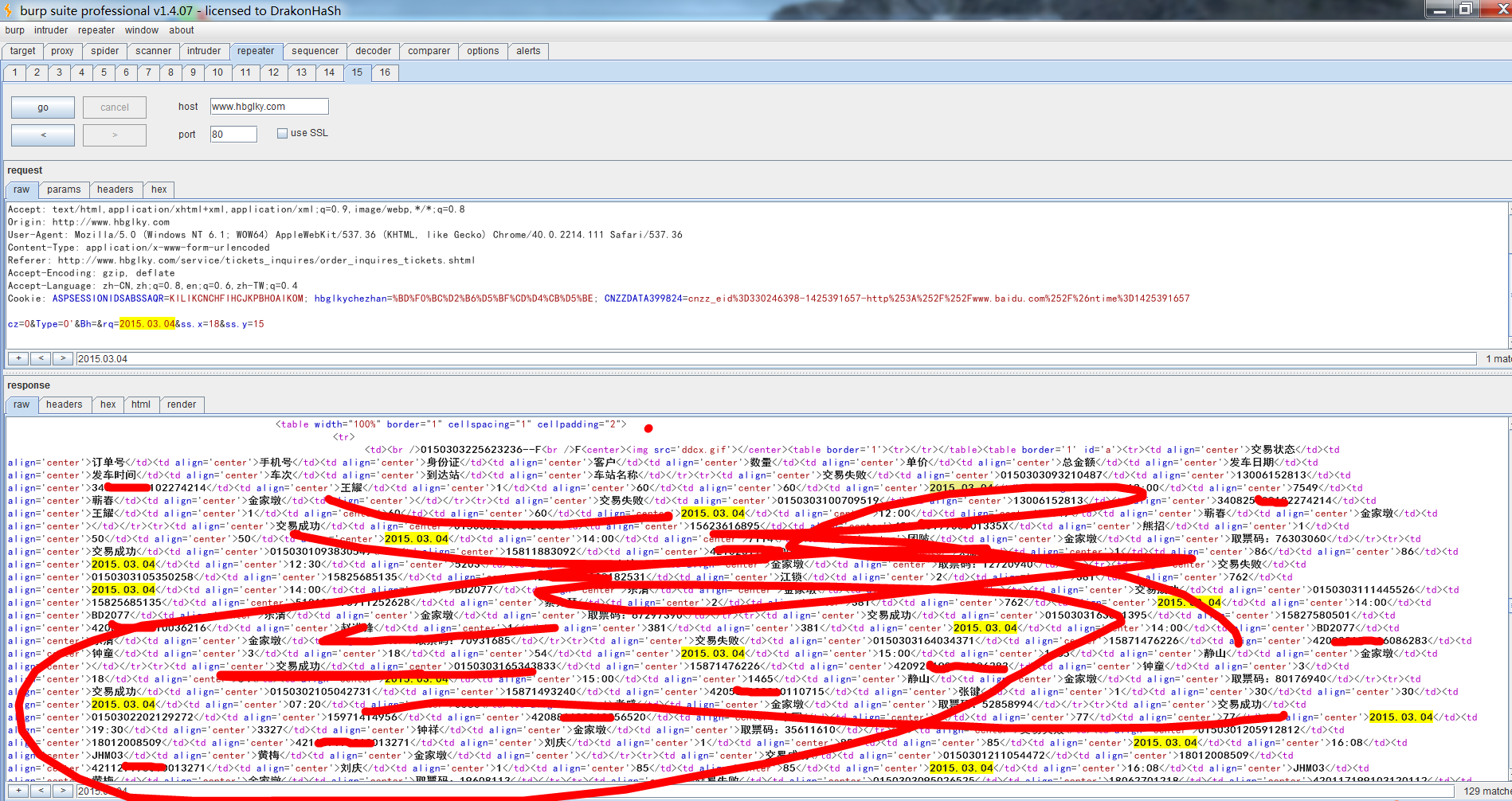1512x801 pixels.
Task: Show request params view
Action: coord(64,190)
